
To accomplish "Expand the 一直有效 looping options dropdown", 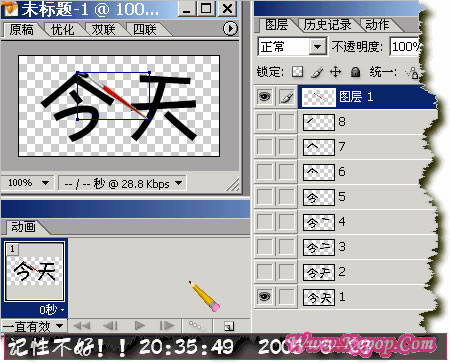I will click(33, 326).
